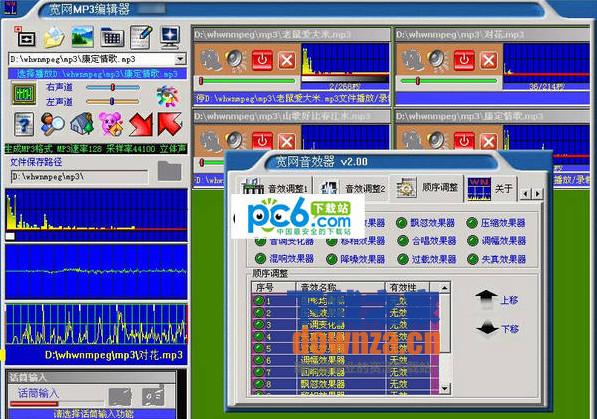The image size is (597, 419).
Task: Open the notepad with pen icon
Action: (140, 37)
